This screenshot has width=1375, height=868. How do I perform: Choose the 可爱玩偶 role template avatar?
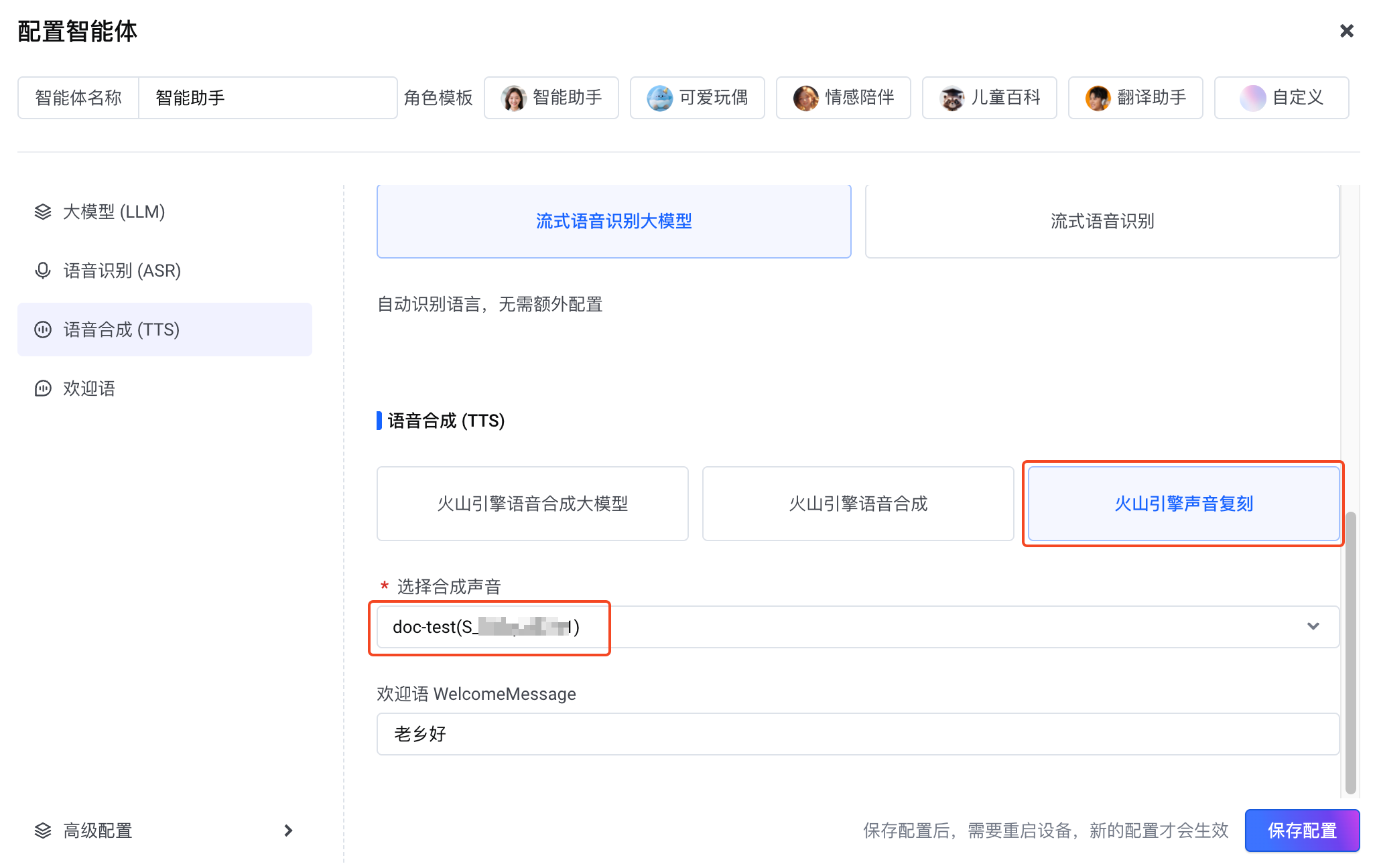pos(659,98)
